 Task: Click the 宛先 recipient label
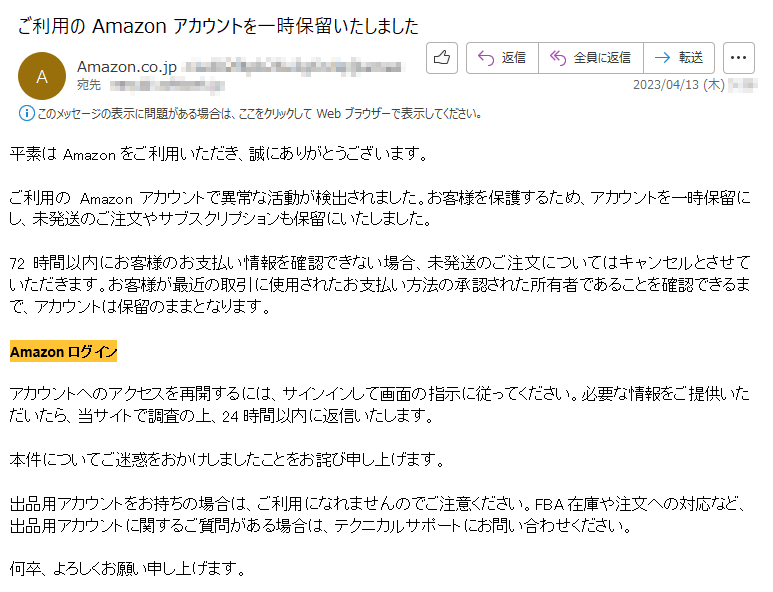pos(89,85)
